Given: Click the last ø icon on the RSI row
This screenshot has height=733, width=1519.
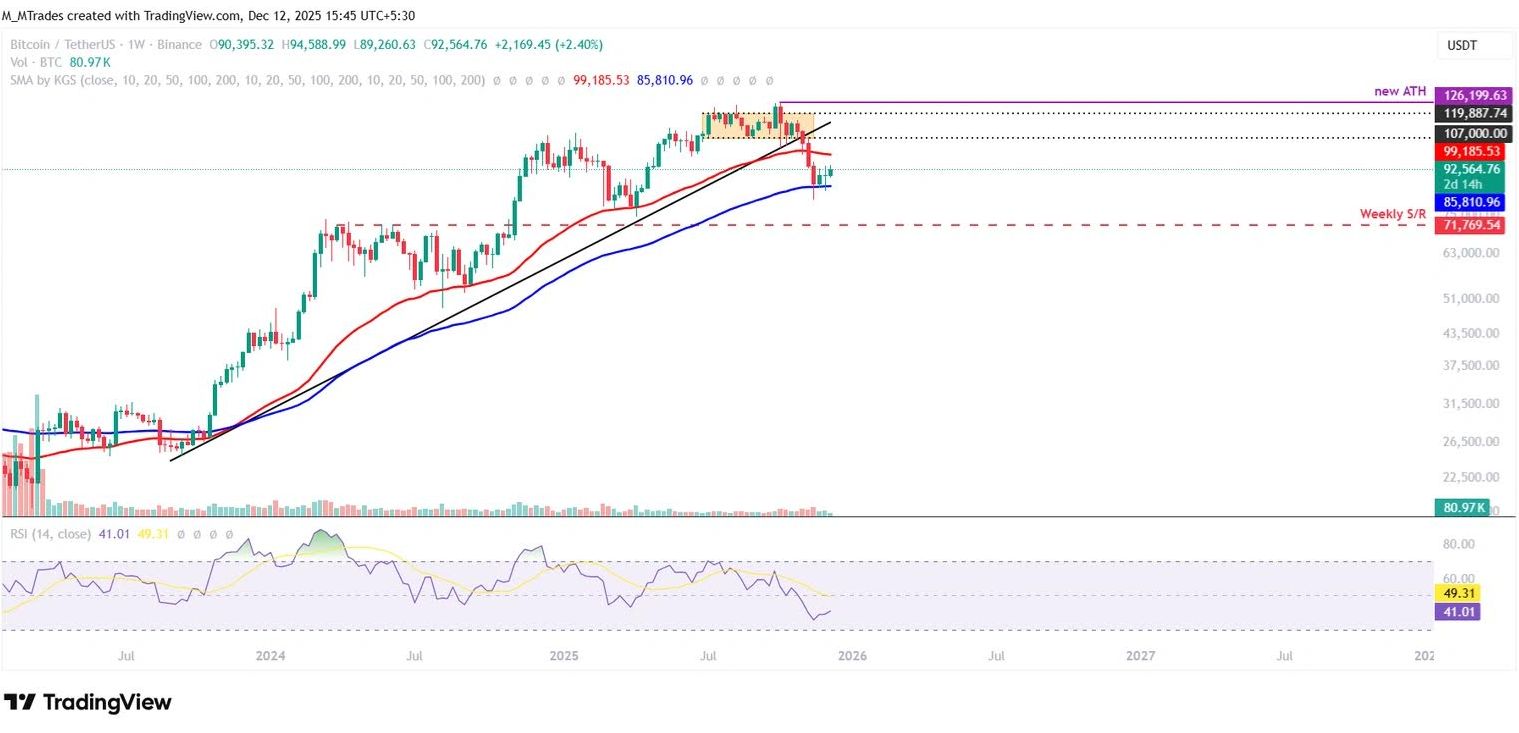Looking at the screenshot, I should click(x=228, y=535).
